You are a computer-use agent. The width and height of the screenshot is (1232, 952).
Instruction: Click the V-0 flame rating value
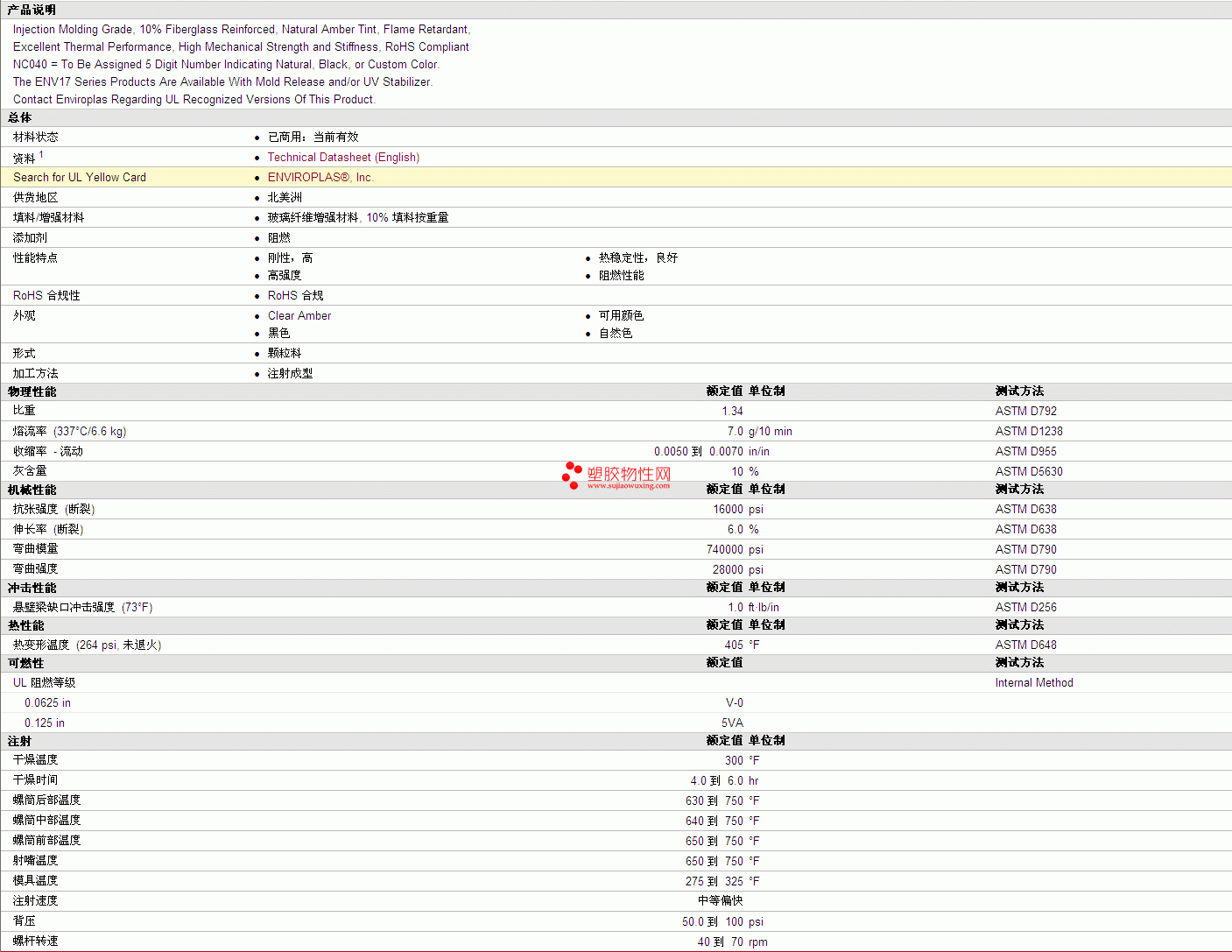point(734,703)
